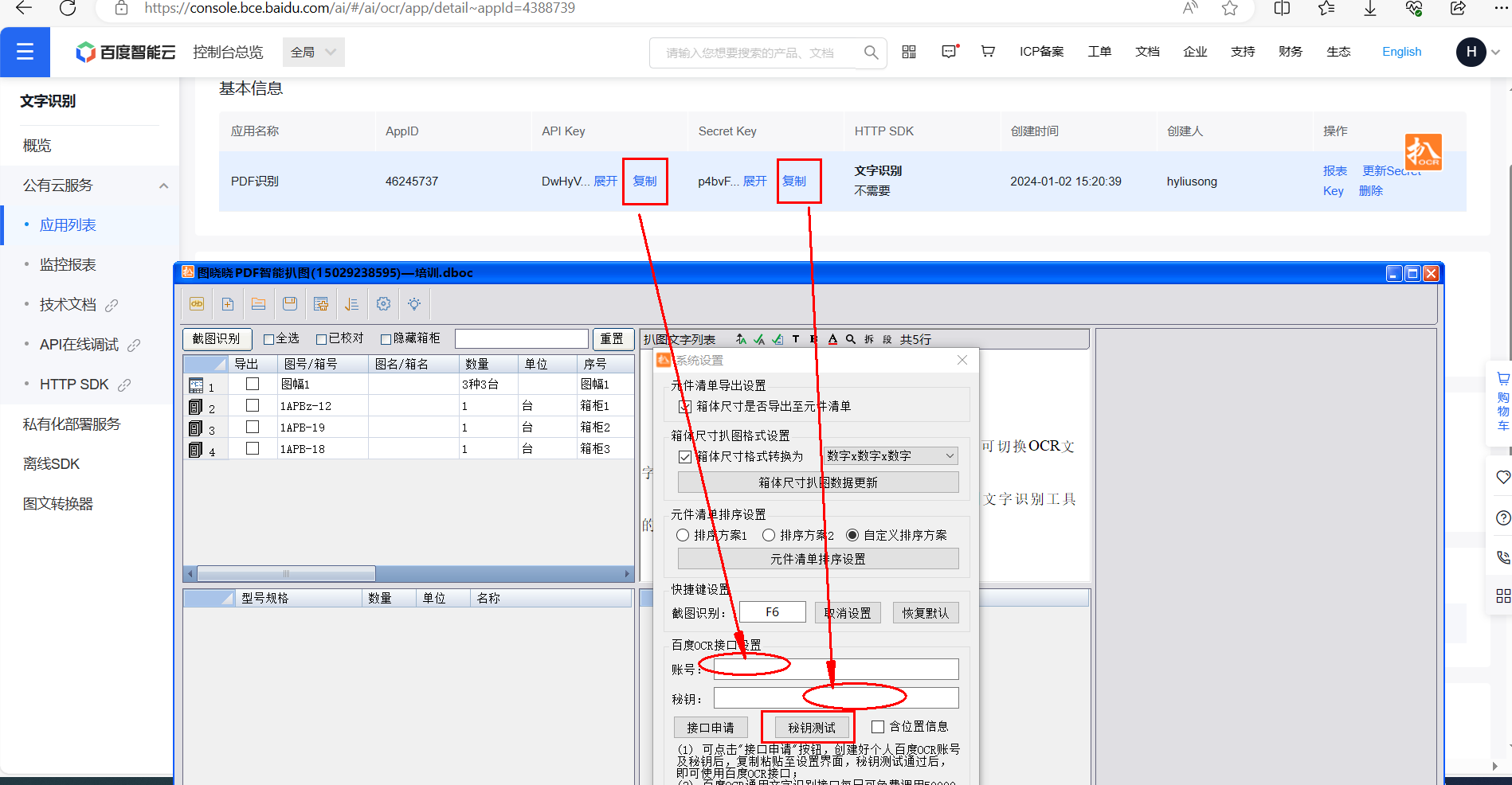The width and height of the screenshot is (1512, 785).
Task: Open the message notifications icon
Action: click(950, 52)
